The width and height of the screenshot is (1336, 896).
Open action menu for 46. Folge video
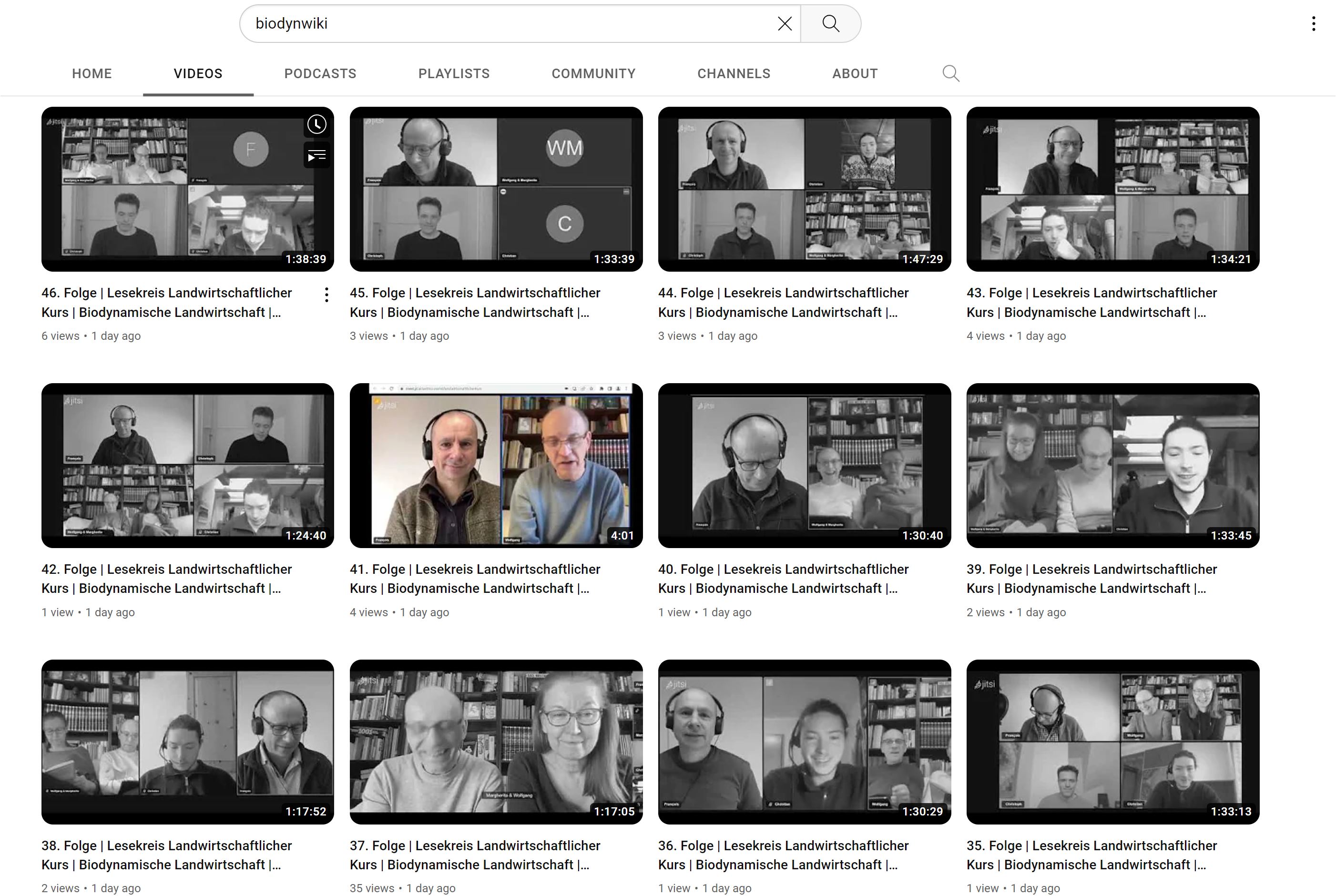pyautogui.click(x=326, y=295)
